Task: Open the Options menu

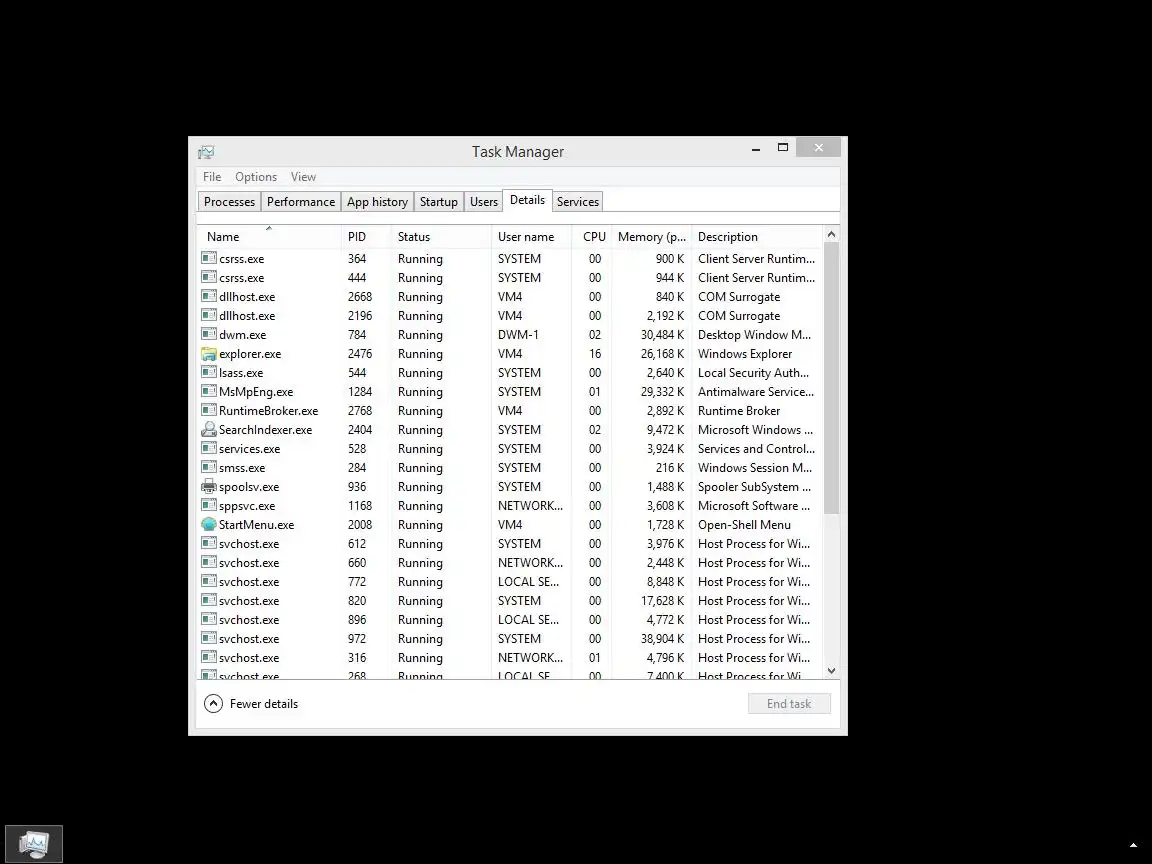Action: [x=256, y=177]
